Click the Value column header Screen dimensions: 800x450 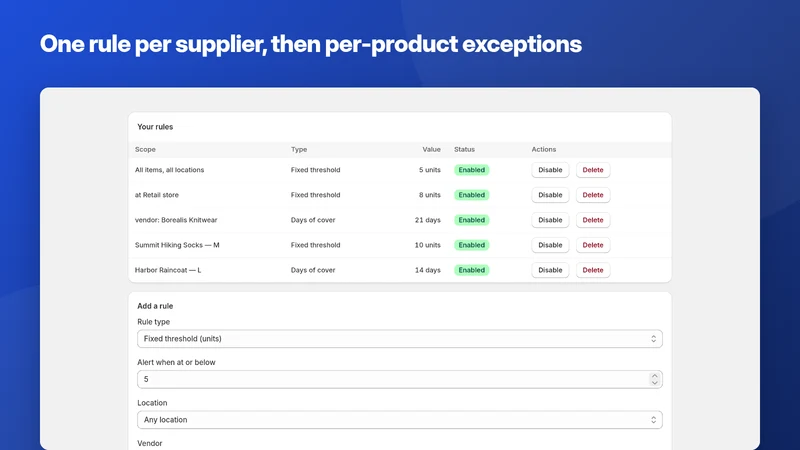431,149
